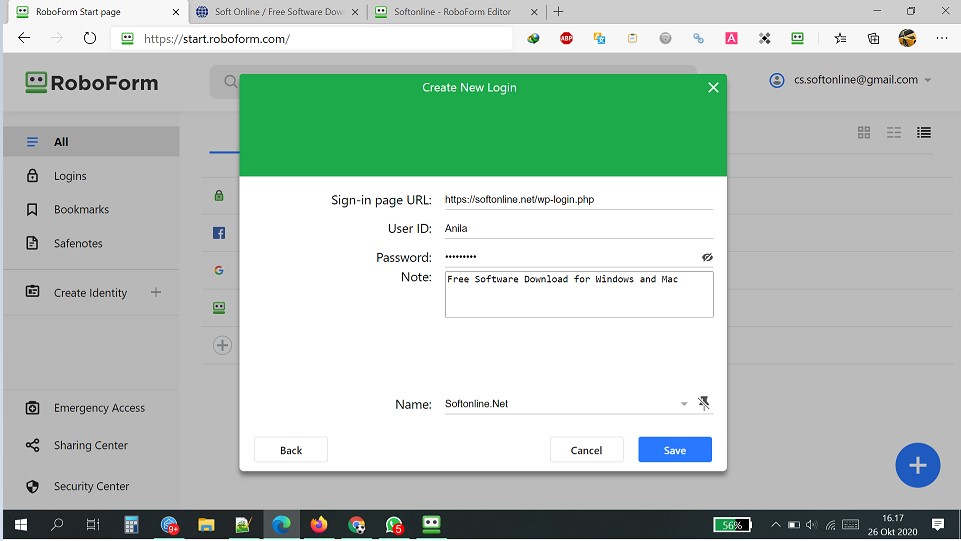Screen dimensions: 961x541
Task: Click the browser address bar
Action: pos(311,39)
